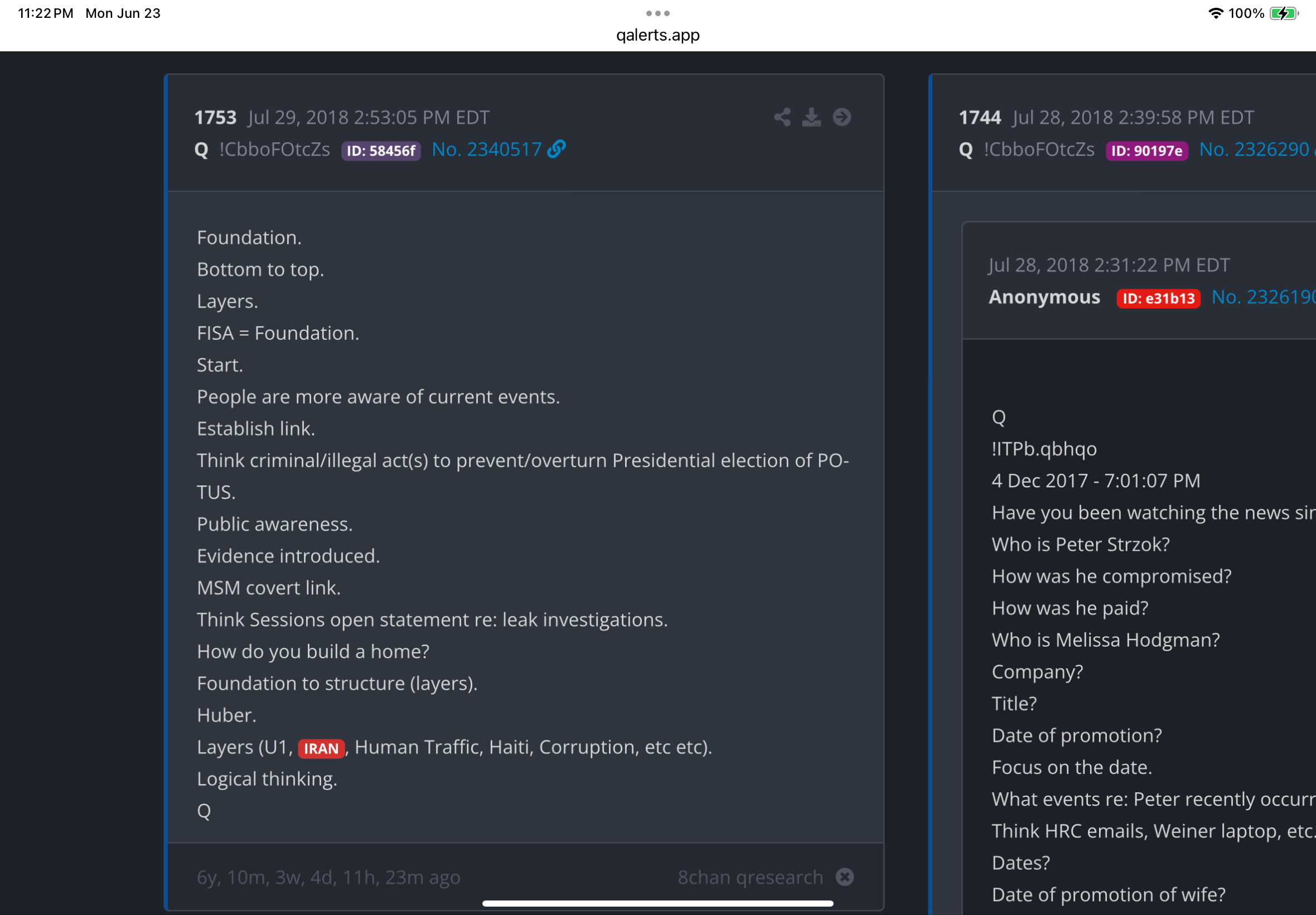Click timestamp Jul 29, 2018 2:53:05 PM EDT

369,118
